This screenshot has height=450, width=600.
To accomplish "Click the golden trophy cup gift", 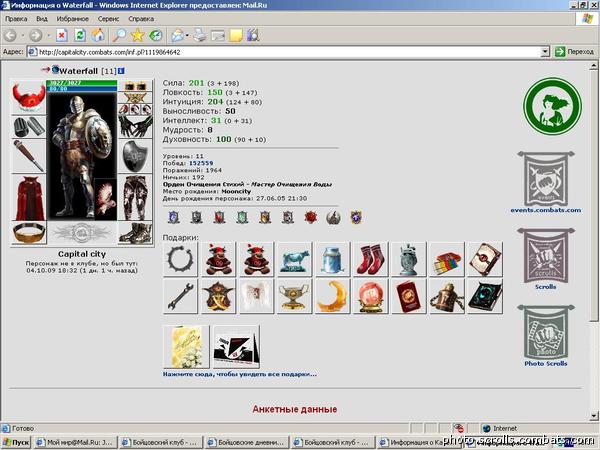I will tap(294, 296).
